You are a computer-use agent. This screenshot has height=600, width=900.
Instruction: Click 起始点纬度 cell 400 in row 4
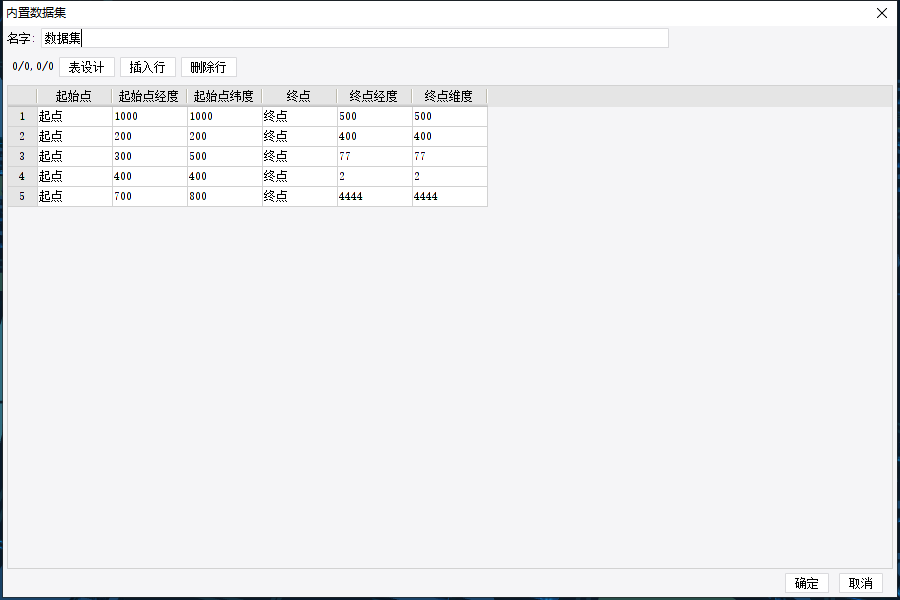[225, 177]
